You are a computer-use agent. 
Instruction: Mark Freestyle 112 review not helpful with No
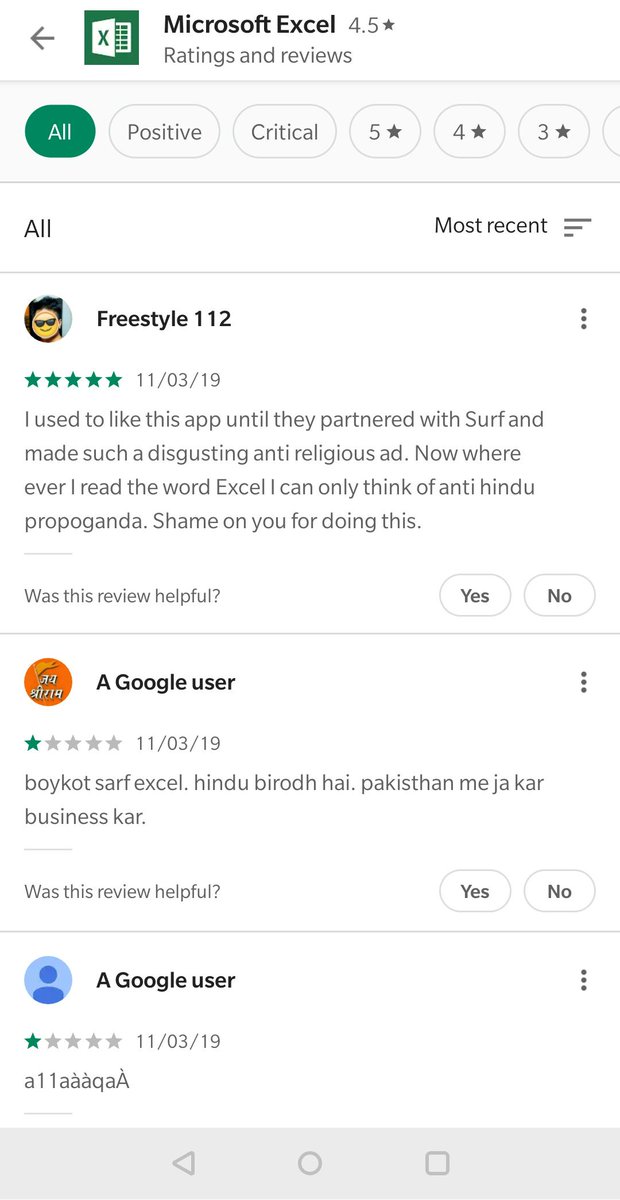pos(559,596)
